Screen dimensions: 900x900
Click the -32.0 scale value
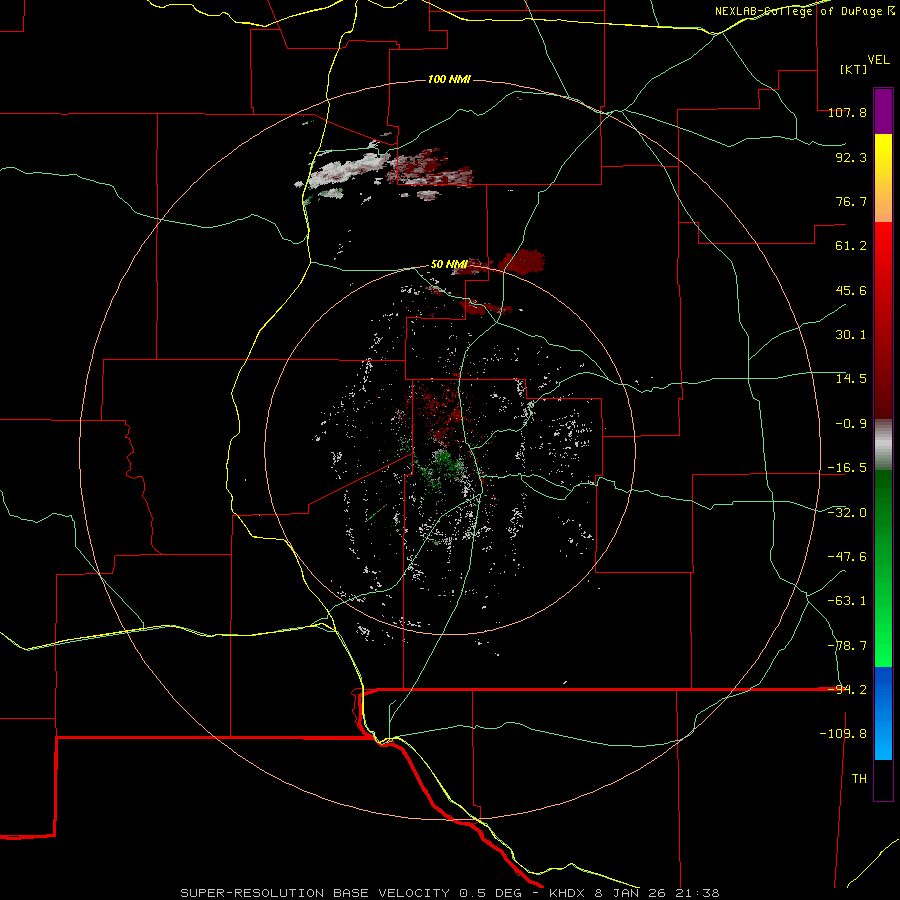847,513
